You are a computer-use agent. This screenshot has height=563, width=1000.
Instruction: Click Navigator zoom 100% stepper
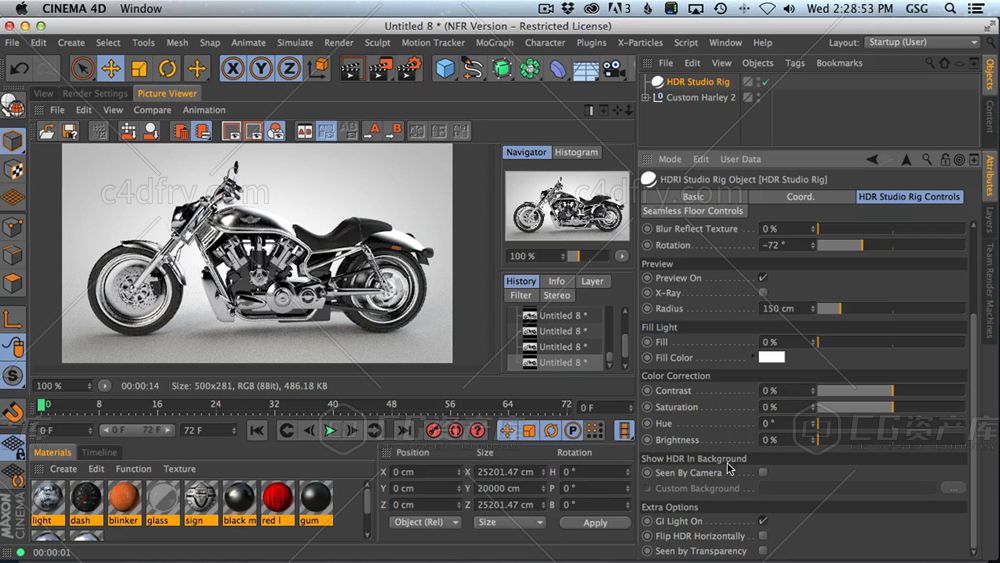(x=562, y=256)
